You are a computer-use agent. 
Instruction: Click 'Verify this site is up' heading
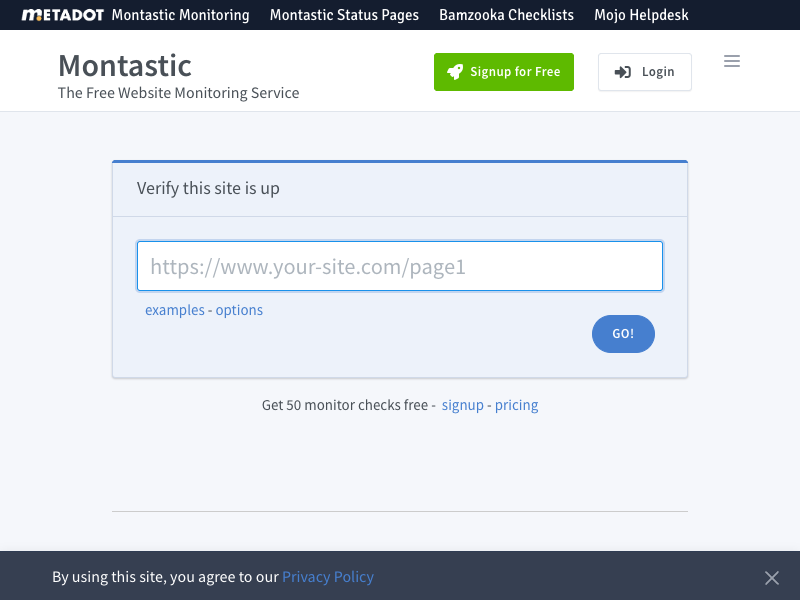click(208, 189)
